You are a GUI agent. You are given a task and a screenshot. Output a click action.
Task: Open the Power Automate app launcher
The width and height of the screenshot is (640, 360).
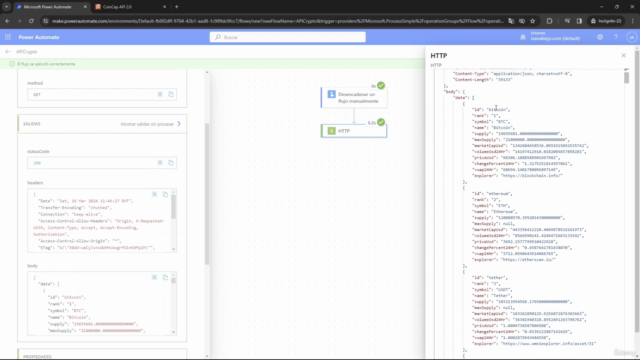tap(8, 37)
